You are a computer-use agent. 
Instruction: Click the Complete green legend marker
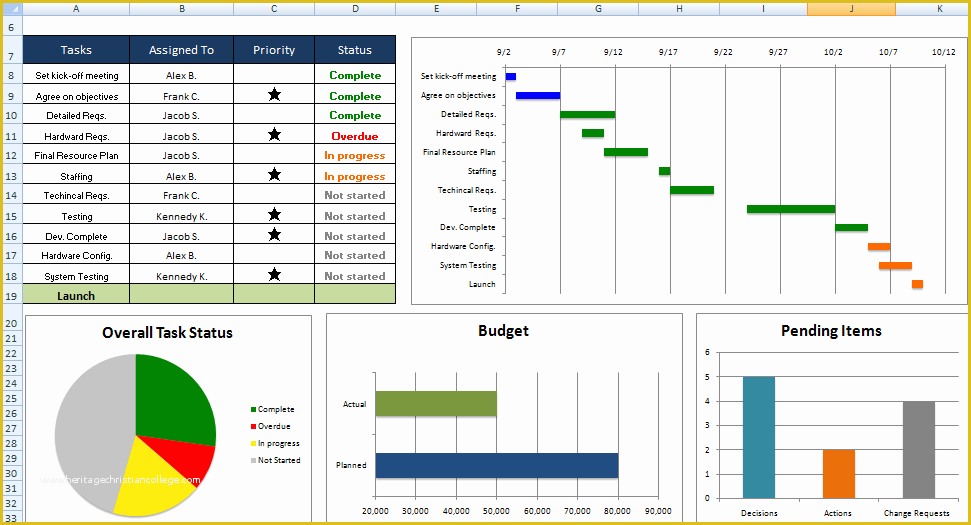coord(253,409)
